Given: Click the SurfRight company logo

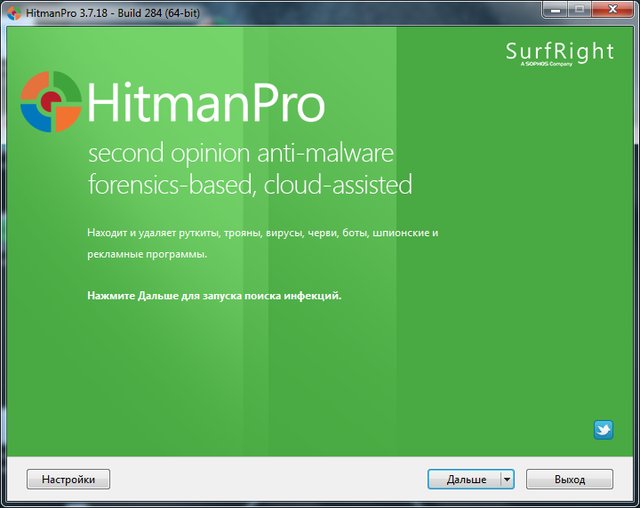Looking at the screenshot, I should [x=560, y=53].
